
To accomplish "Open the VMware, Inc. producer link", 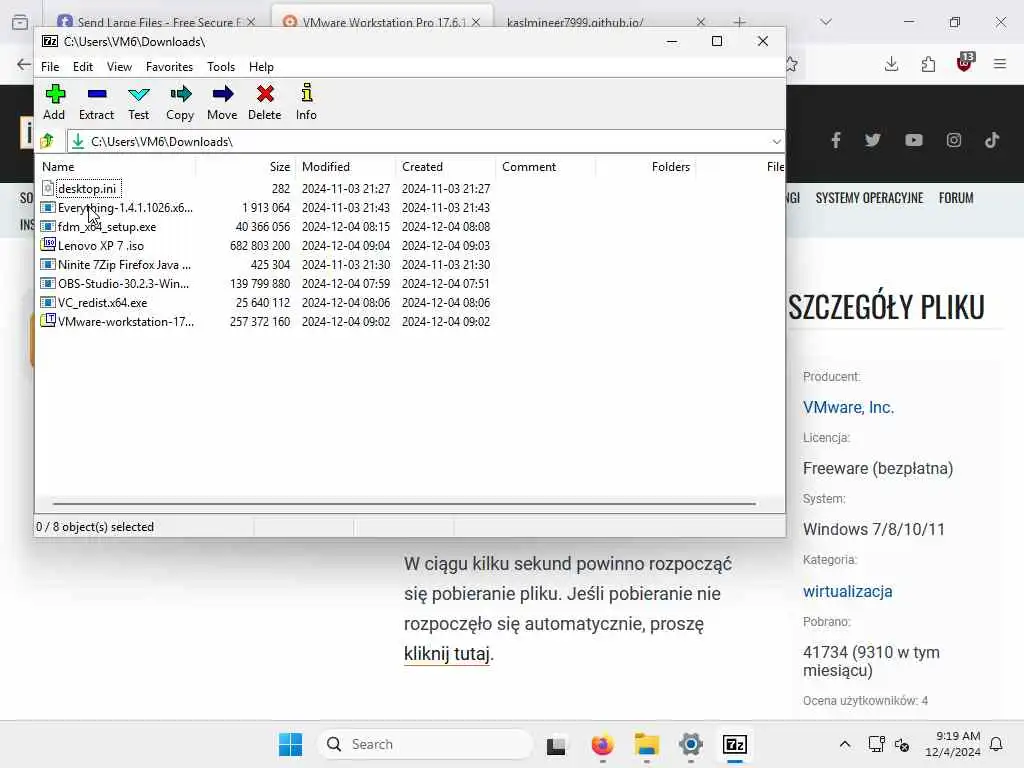I will [x=848, y=407].
